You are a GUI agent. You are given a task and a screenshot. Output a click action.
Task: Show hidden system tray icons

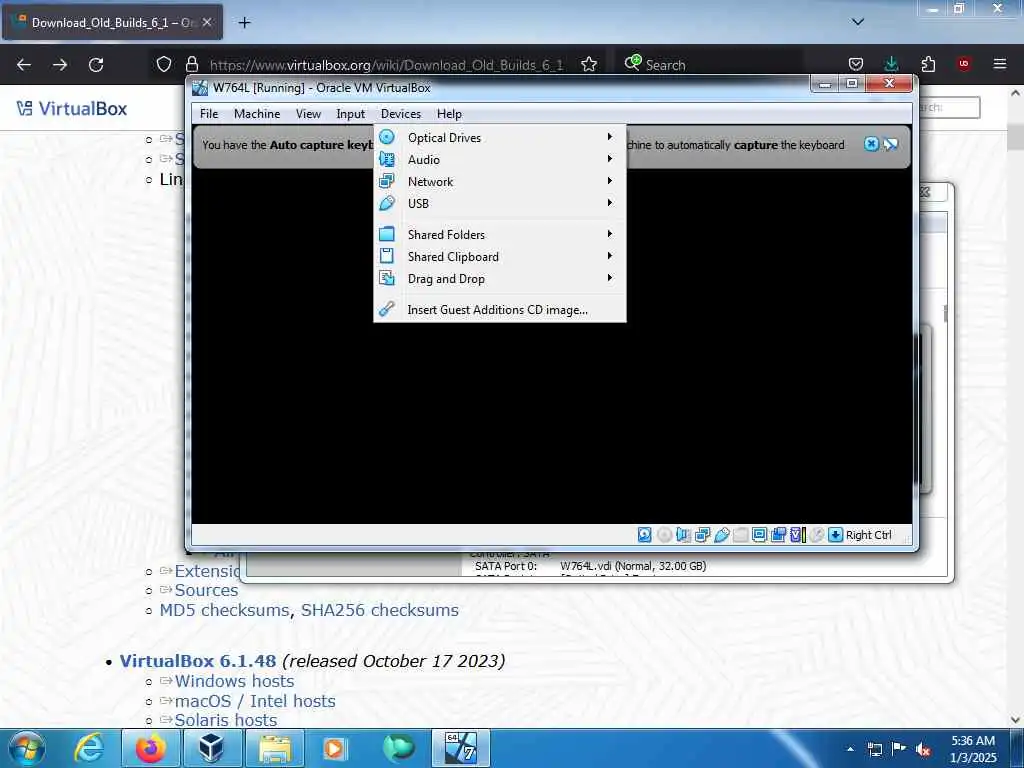(x=850, y=749)
